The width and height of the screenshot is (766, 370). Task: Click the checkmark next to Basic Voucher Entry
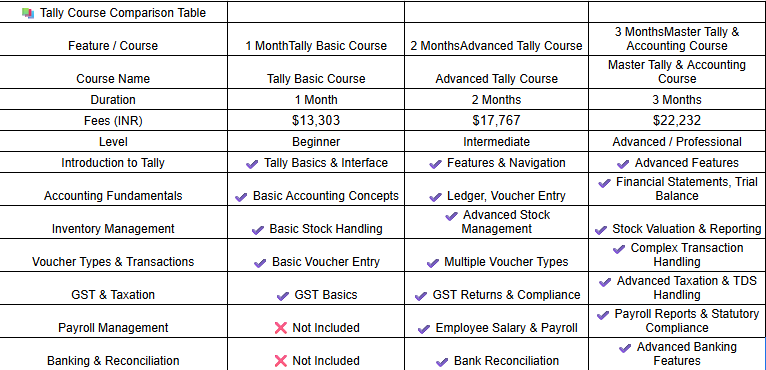(260, 263)
